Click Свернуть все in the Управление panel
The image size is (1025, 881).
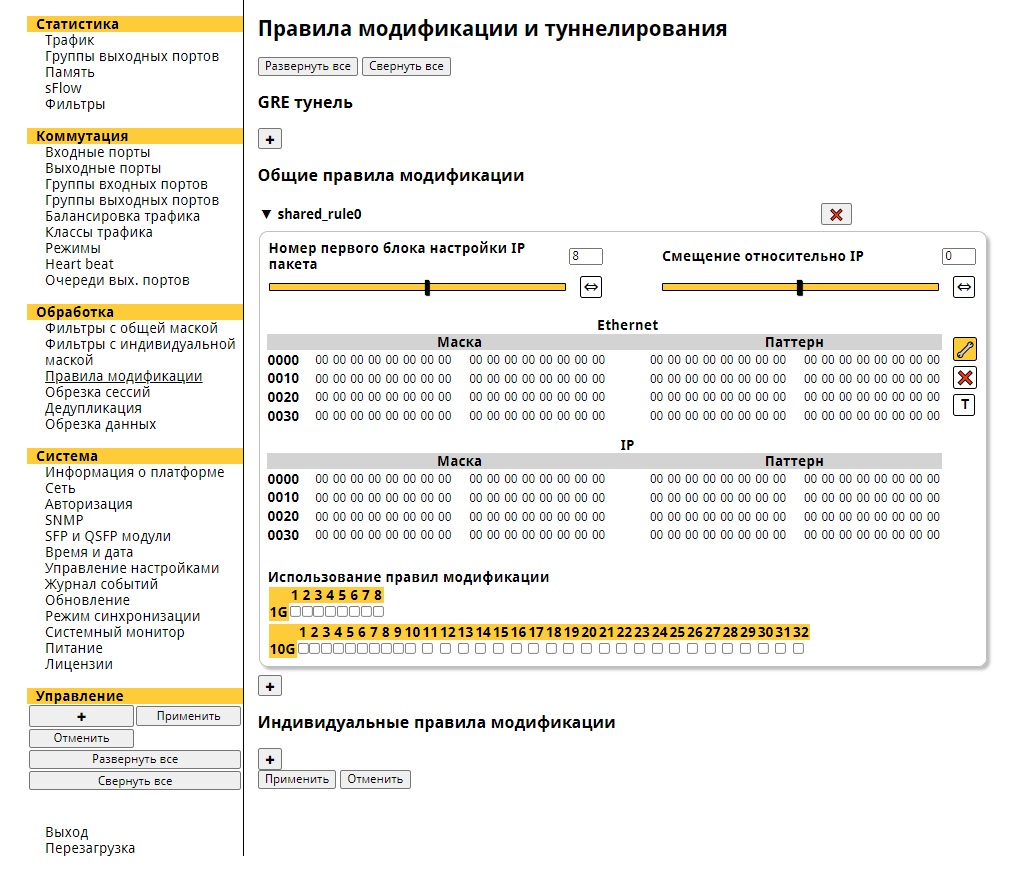pos(135,781)
